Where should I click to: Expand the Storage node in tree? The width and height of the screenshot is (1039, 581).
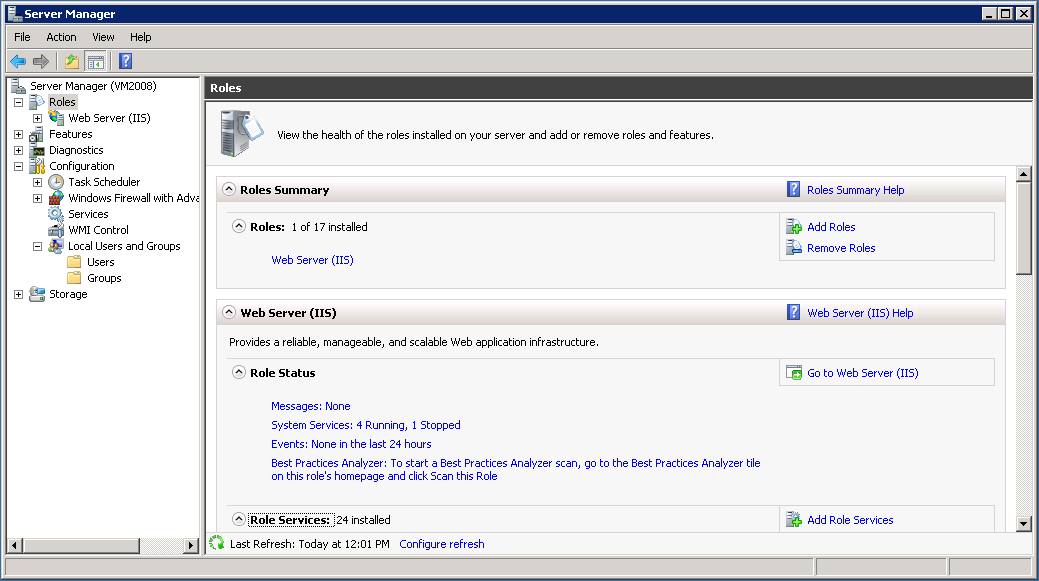click(18, 294)
